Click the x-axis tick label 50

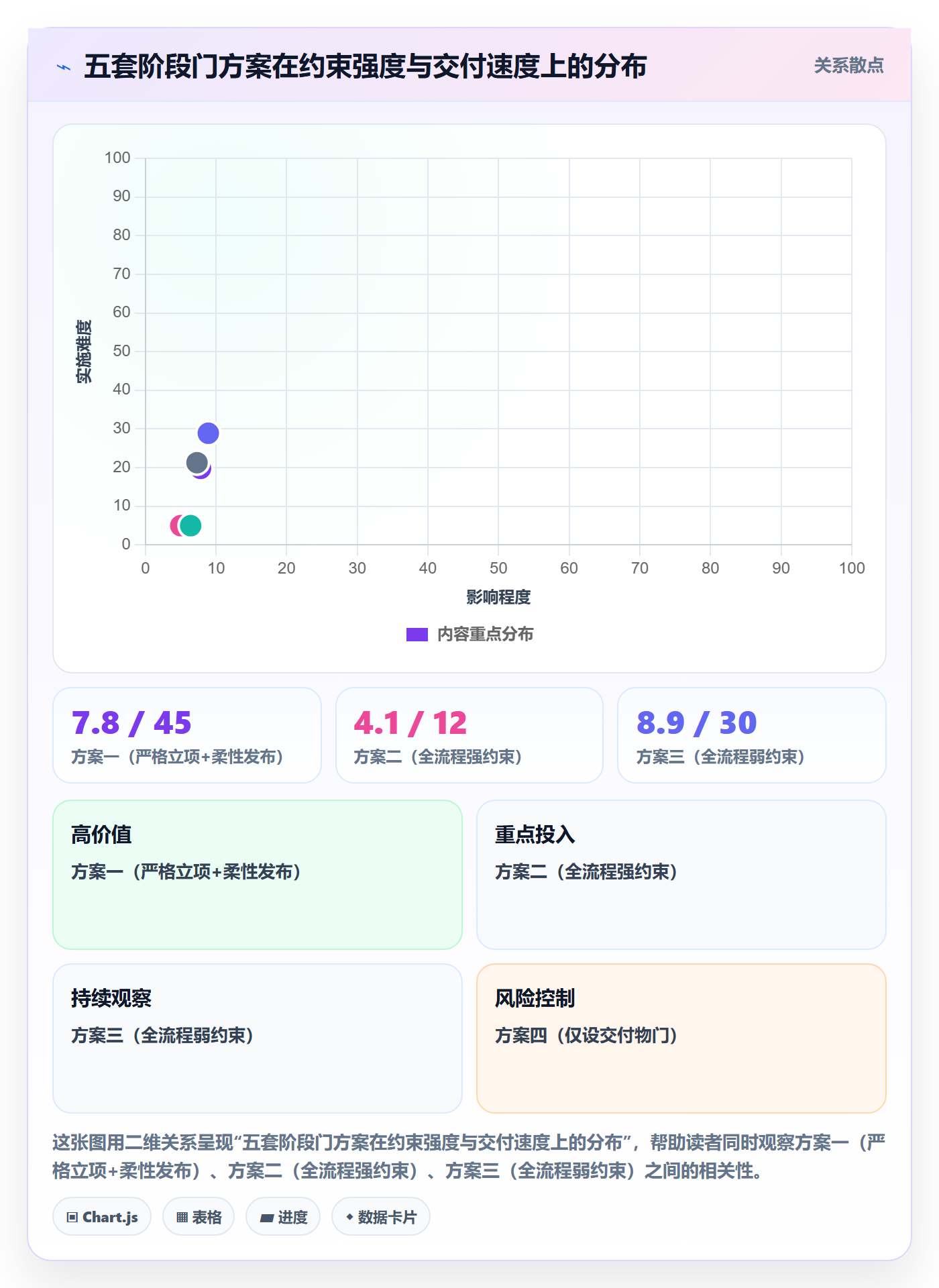tap(498, 568)
